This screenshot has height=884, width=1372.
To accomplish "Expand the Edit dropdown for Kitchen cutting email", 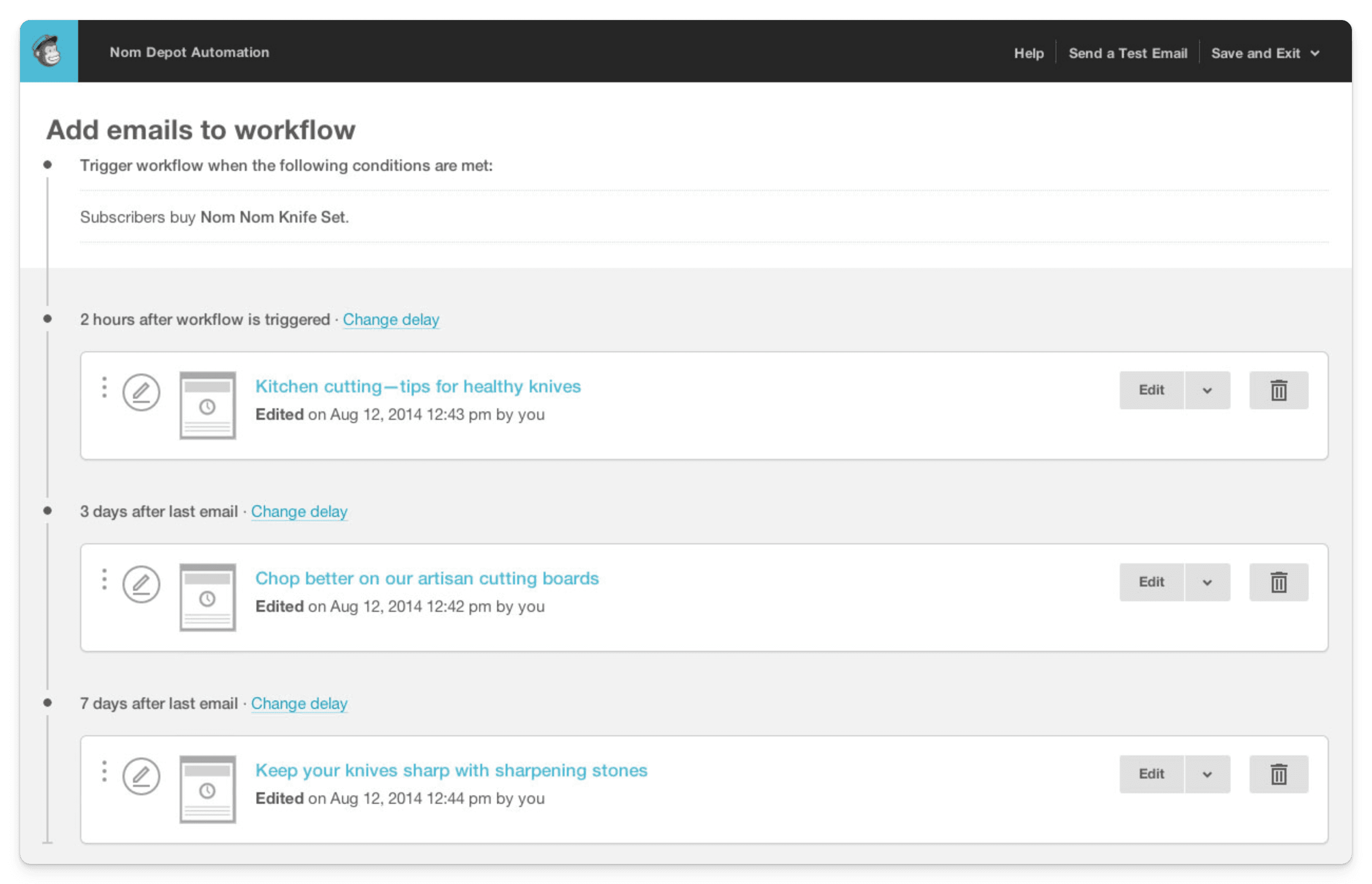I will click(x=1207, y=390).
